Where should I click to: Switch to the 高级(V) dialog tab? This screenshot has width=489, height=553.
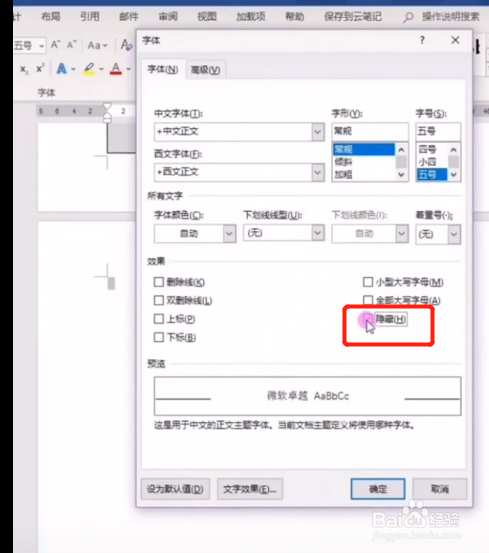206,70
